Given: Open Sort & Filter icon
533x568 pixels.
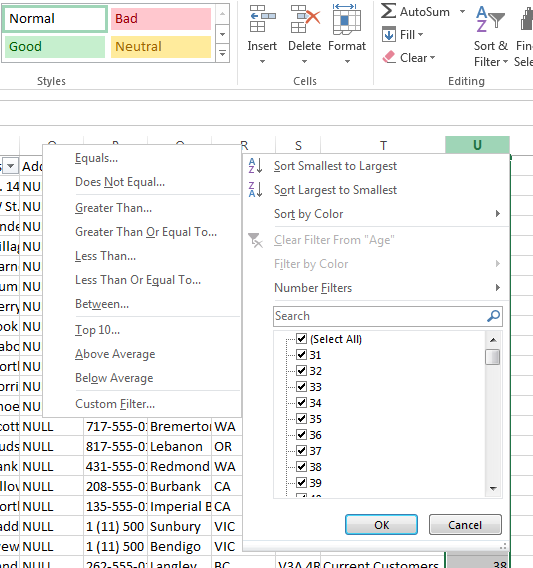Looking at the screenshot, I should 490,19.
